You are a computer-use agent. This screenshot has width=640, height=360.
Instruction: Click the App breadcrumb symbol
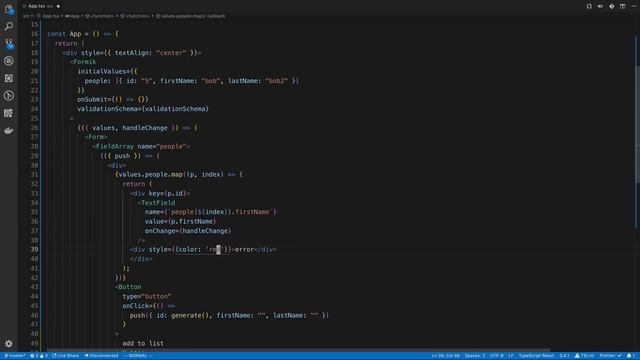click(x=73, y=16)
